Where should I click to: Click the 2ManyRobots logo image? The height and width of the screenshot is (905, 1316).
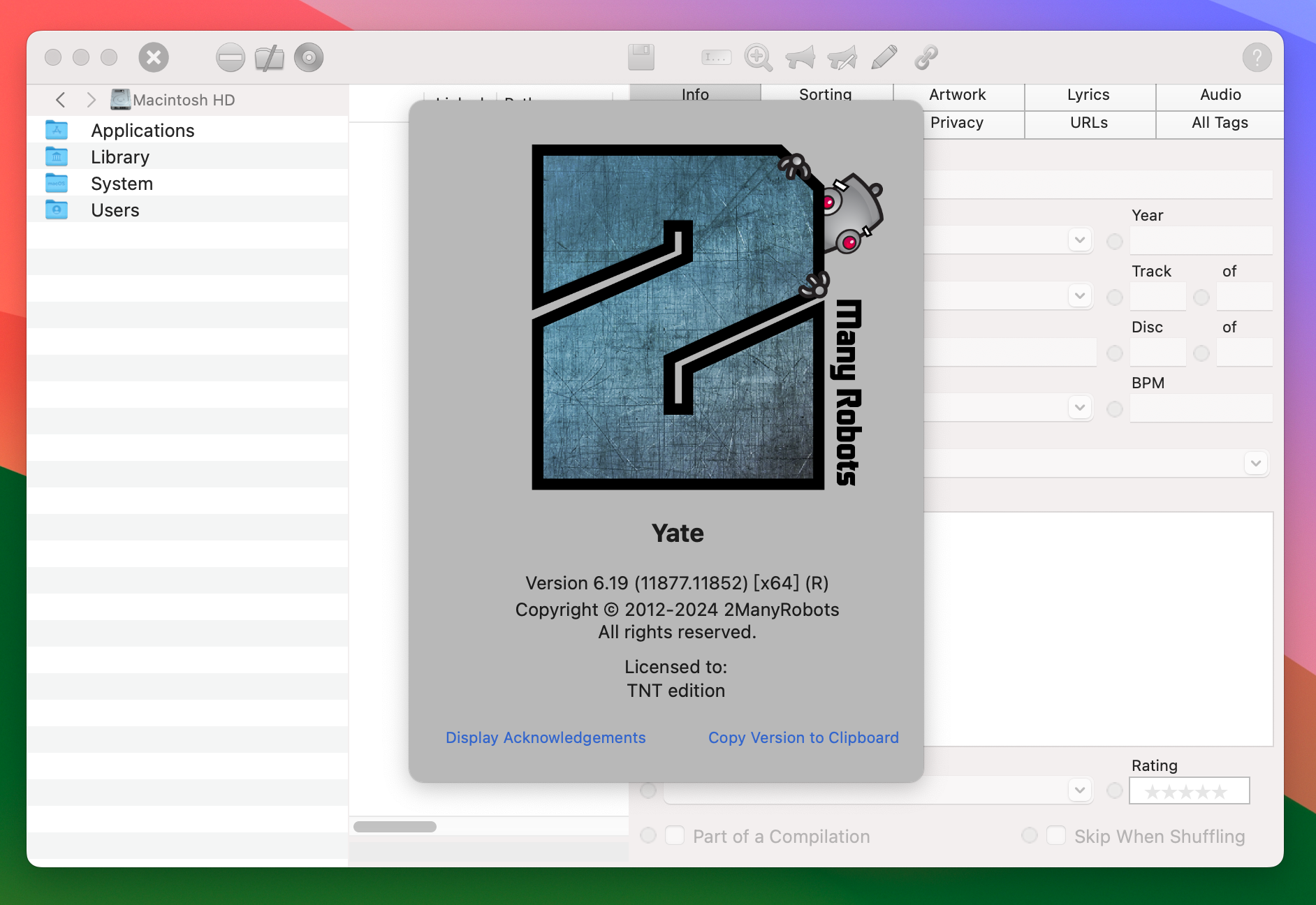[707, 317]
